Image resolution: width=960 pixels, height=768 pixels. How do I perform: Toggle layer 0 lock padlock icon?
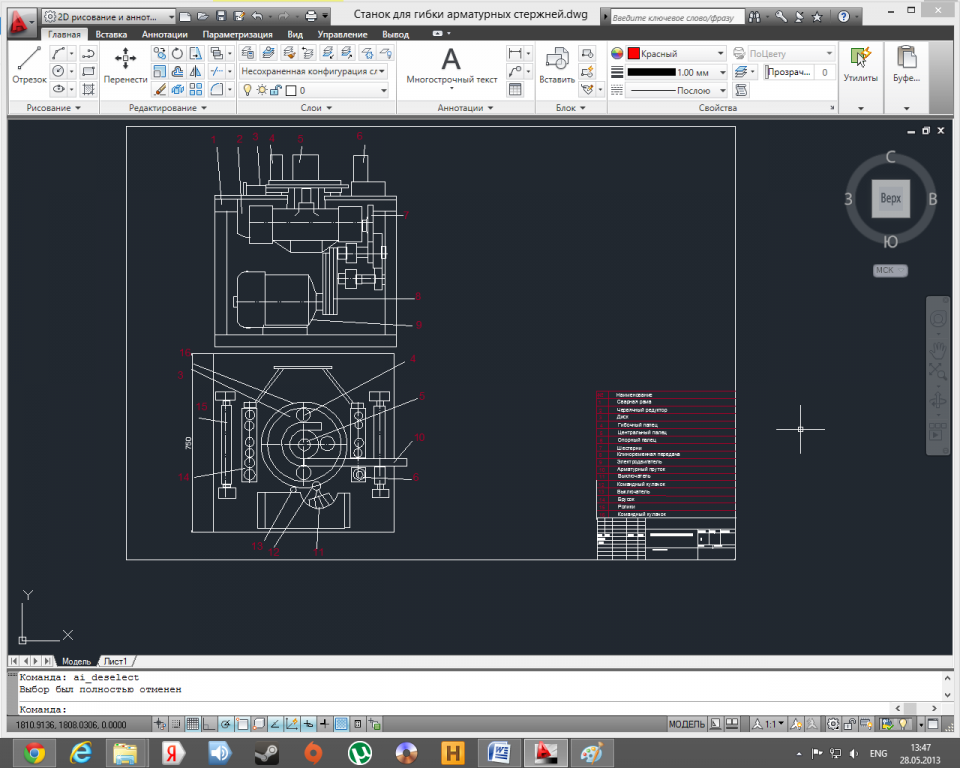tap(276, 90)
